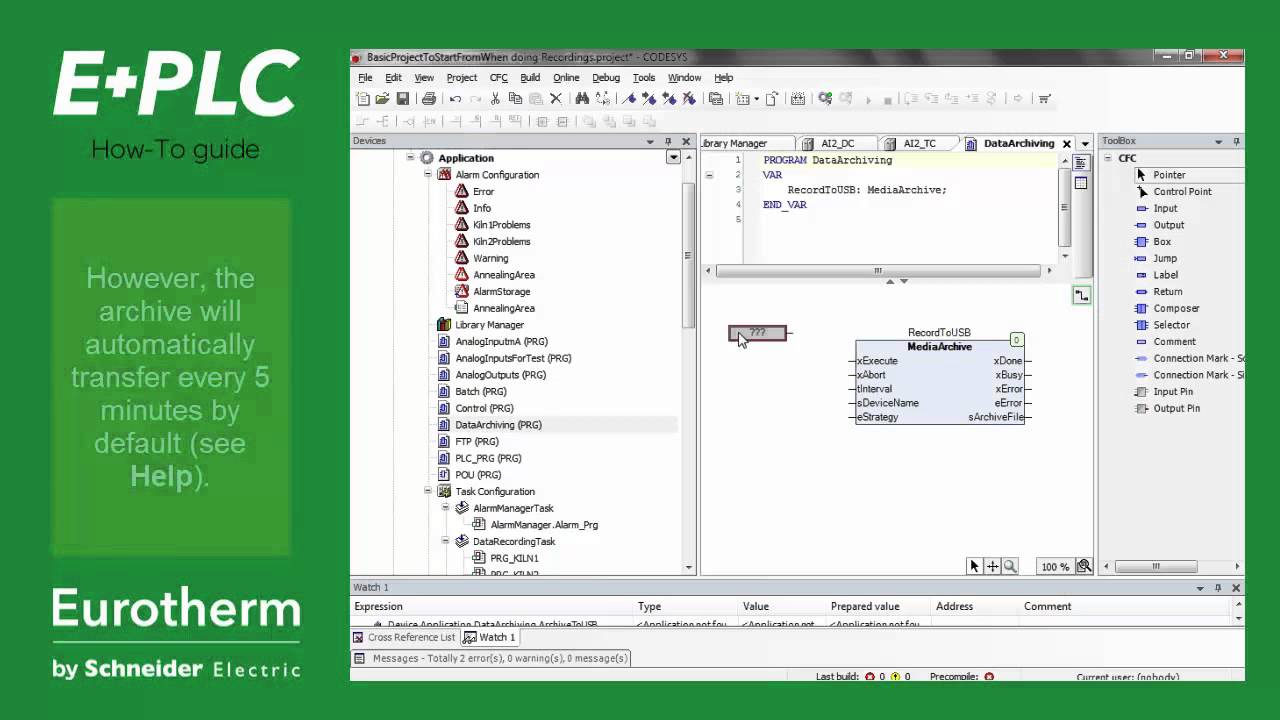The height and width of the screenshot is (720, 1280).
Task: Open the Online menu
Action: (x=566, y=78)
